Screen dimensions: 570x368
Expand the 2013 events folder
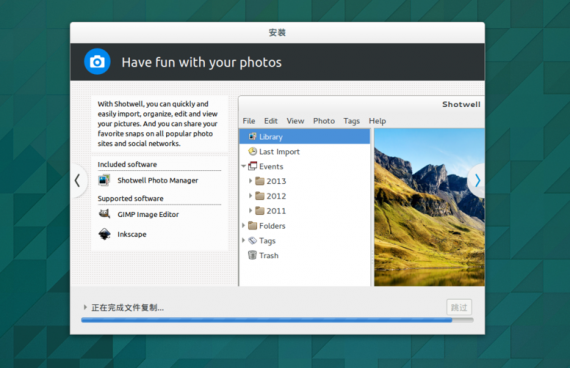click(x=250, y=181)
